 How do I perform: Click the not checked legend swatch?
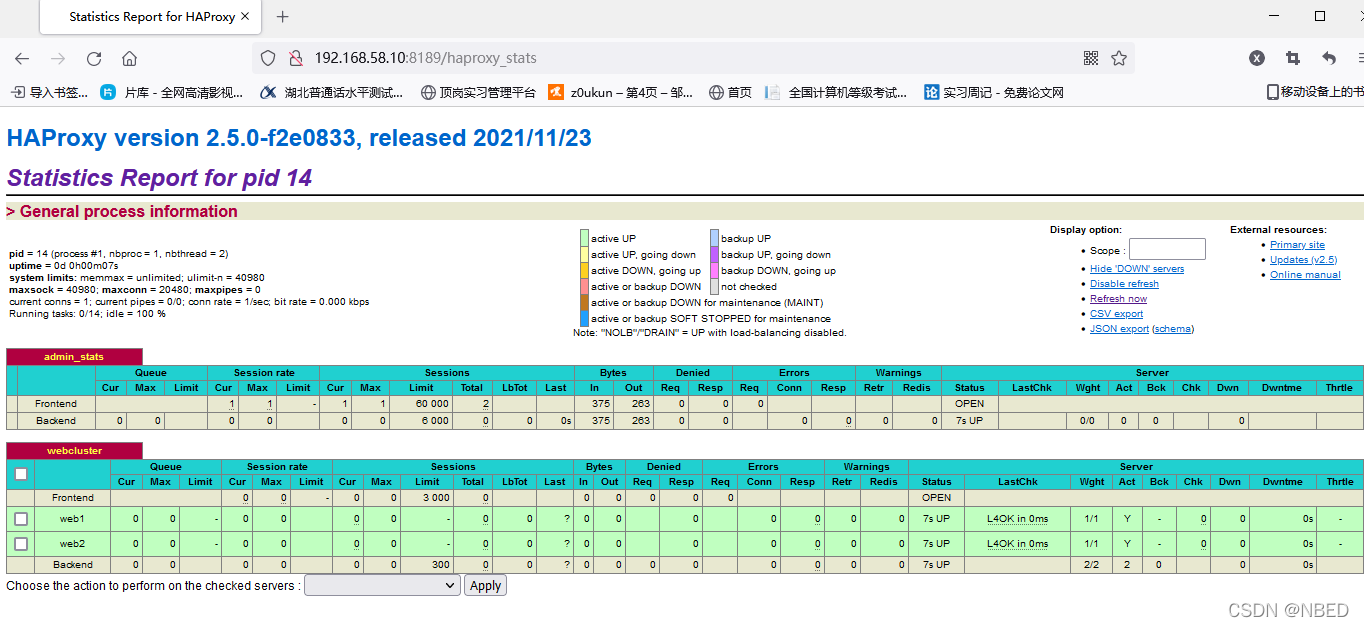pyautogui.click(x=714, y=286)
